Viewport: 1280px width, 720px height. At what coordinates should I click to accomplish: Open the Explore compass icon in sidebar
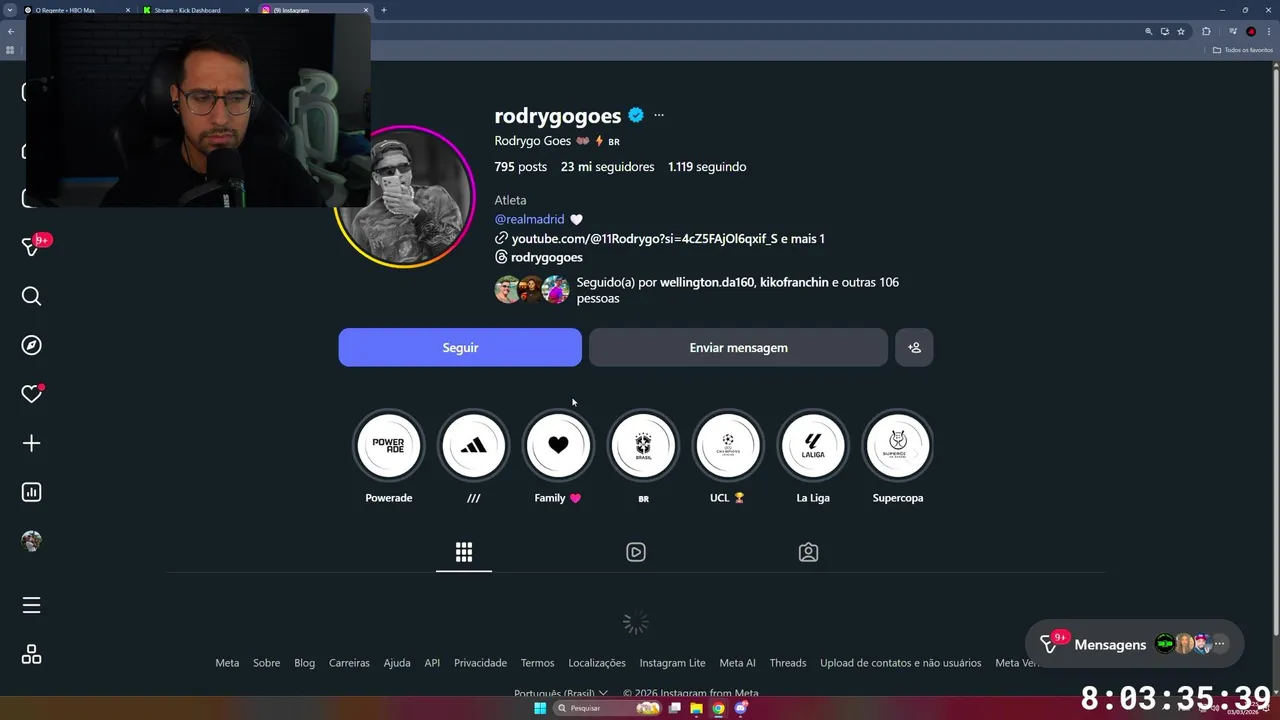(31, 345)
